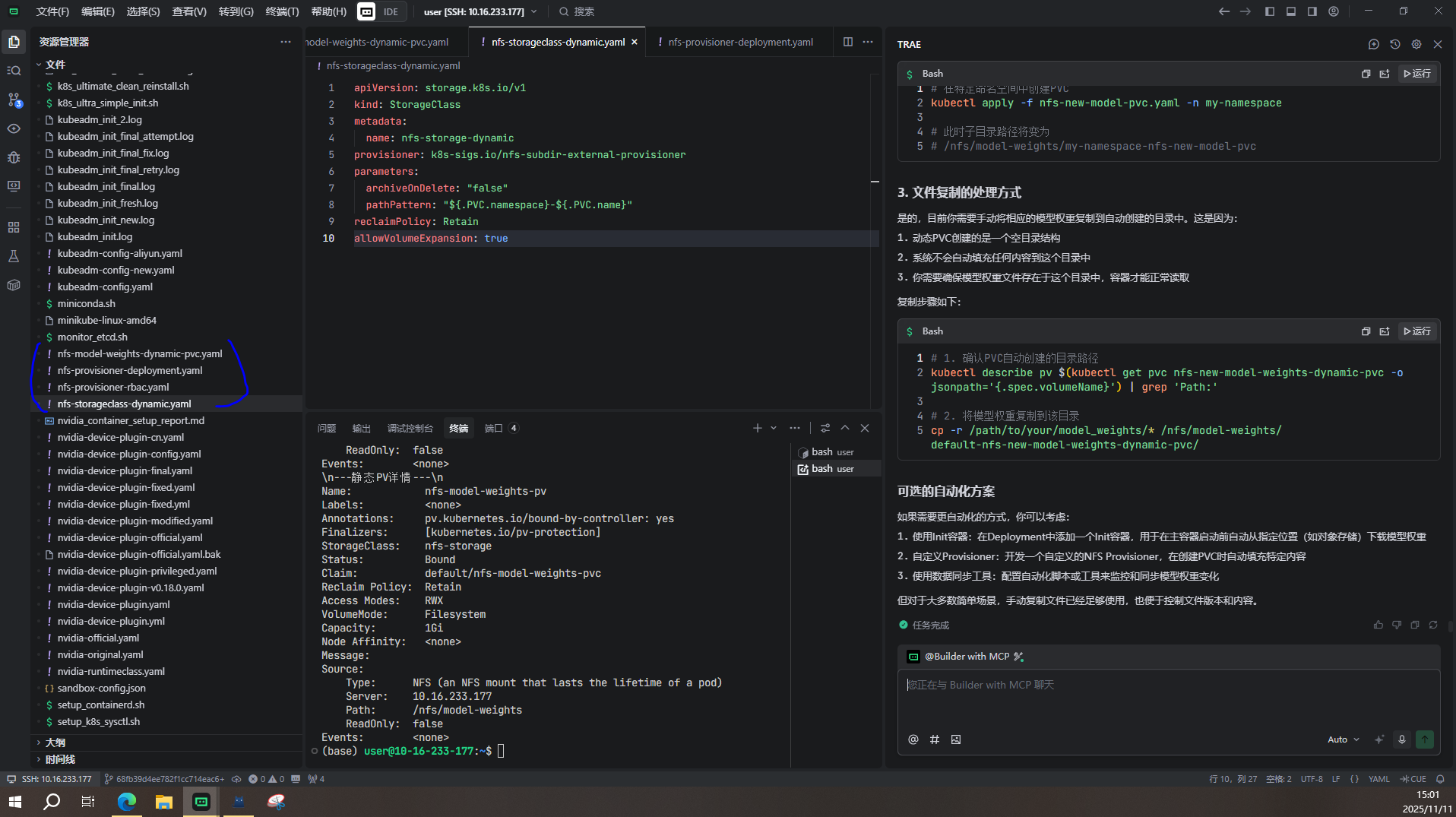Regenerate the response with retry icon
The height and width of the screenshot is (817, 1456).
[1432, 625]
